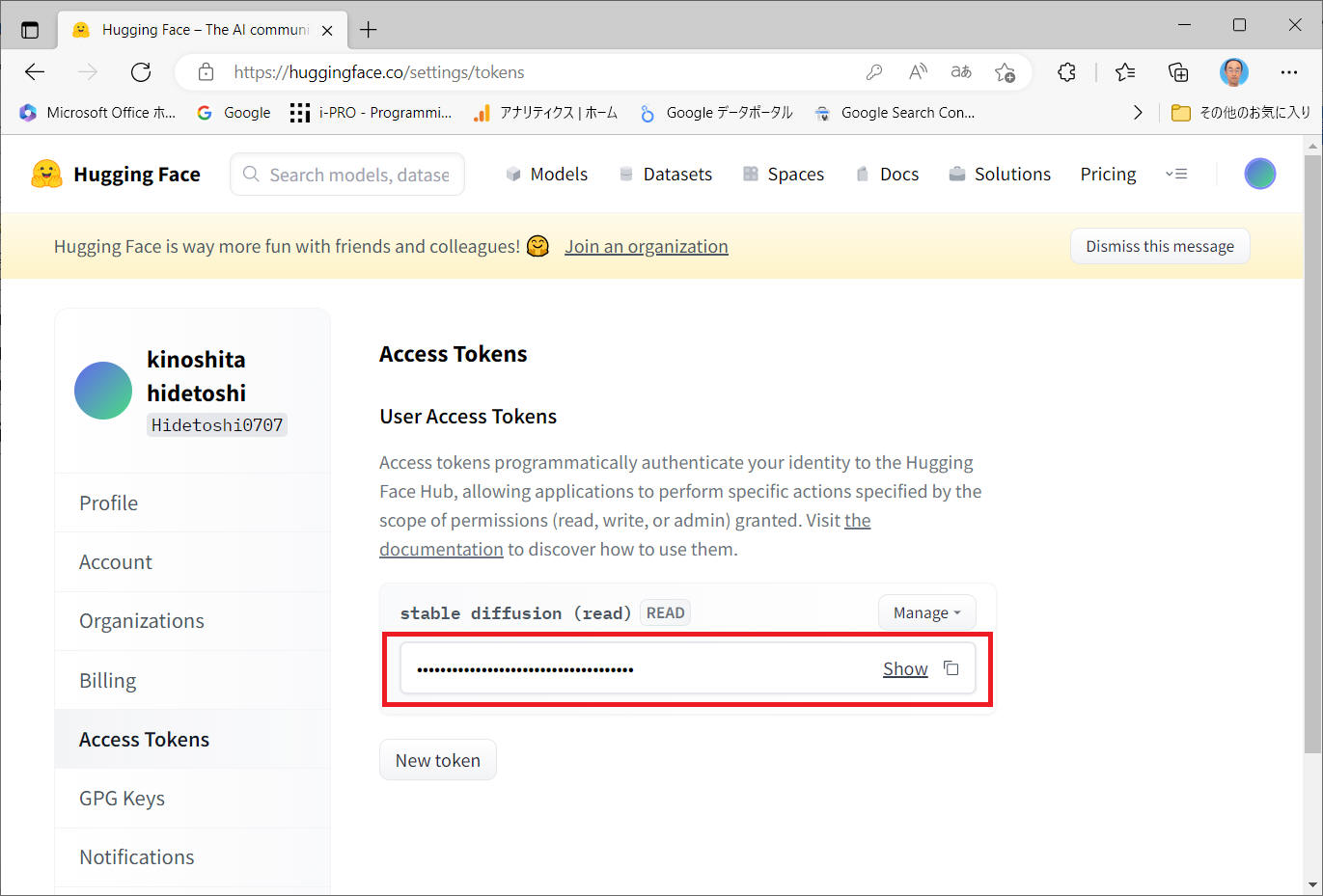Select Billing in the settings sidebar
Screen dimensions: 1323x896
click(x=192, y=680)
